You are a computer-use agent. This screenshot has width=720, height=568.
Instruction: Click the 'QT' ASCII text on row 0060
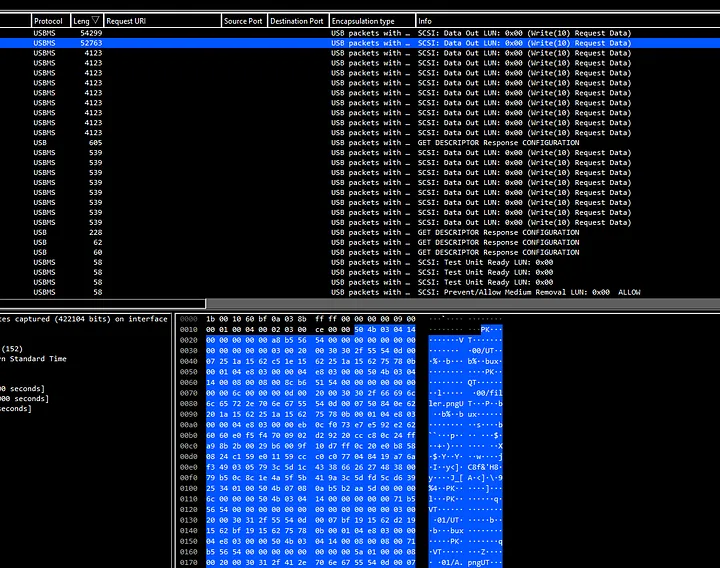click(x=472, y=382)
